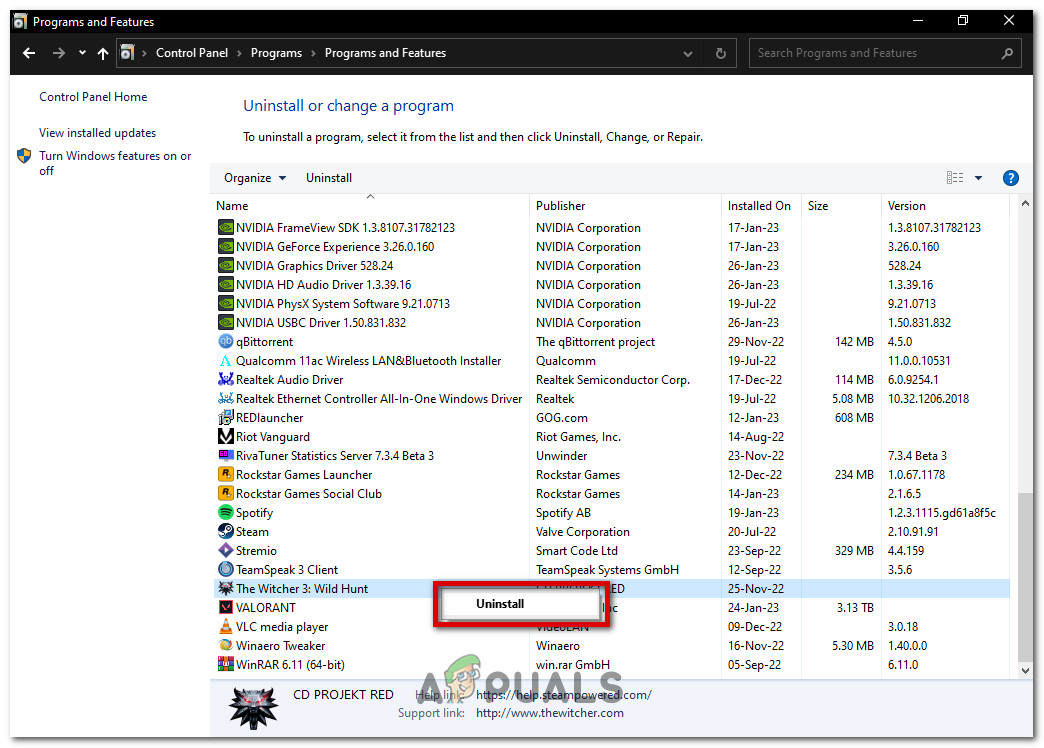1044x748 pixels.
Task: Click the scrollbar up arrow
Action: click(1025, 204)
